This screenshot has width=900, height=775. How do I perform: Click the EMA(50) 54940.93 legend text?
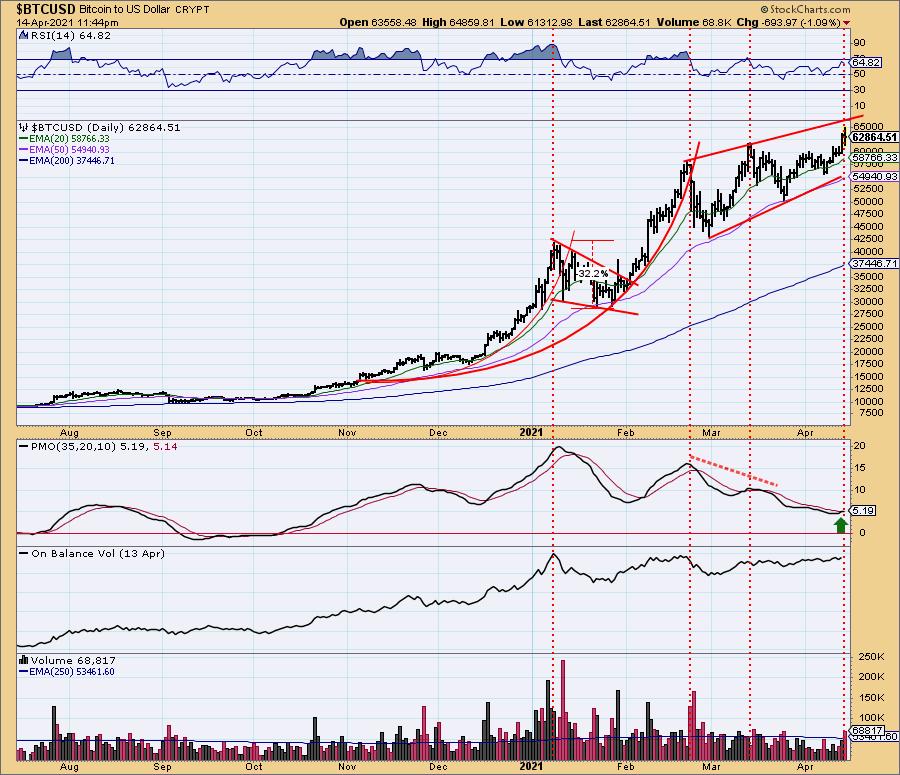pyautogui.click(x=69, y=150)
